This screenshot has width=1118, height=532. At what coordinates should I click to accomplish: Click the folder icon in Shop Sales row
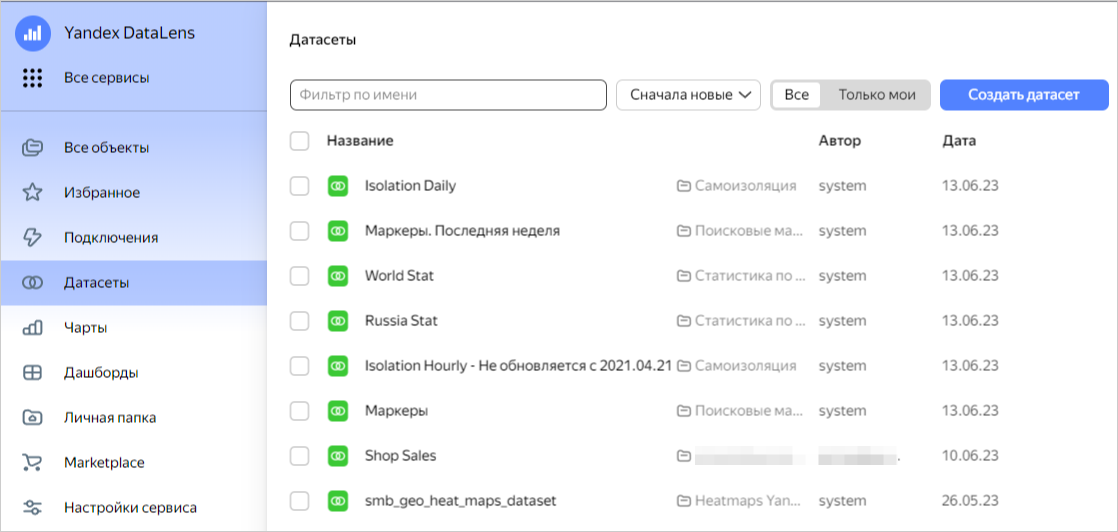(x=684, y=456)
